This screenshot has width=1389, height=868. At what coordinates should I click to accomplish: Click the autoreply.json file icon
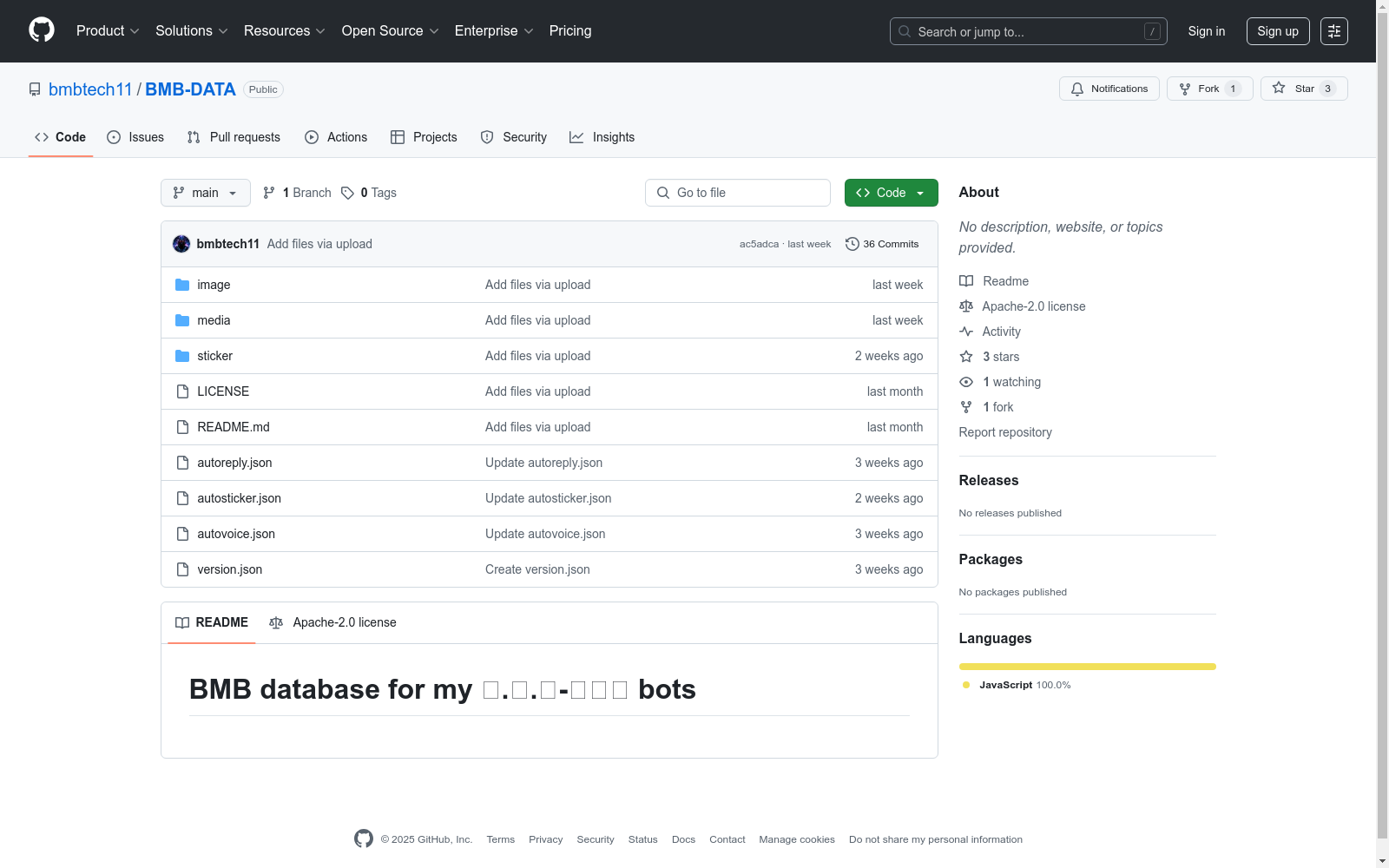182,463
